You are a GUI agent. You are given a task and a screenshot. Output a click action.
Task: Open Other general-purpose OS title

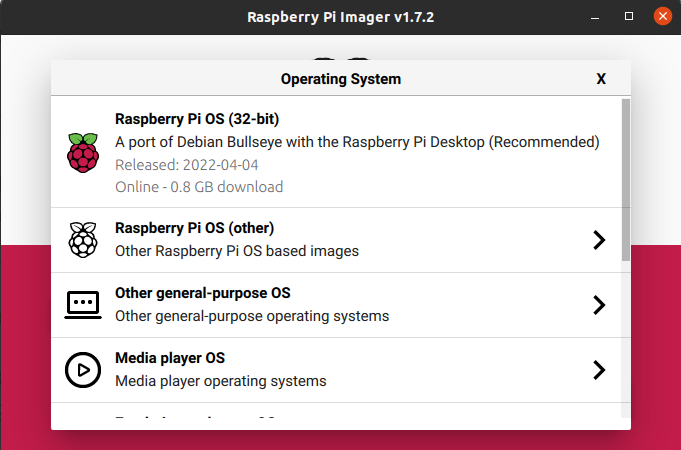click(x=203, y=293)
